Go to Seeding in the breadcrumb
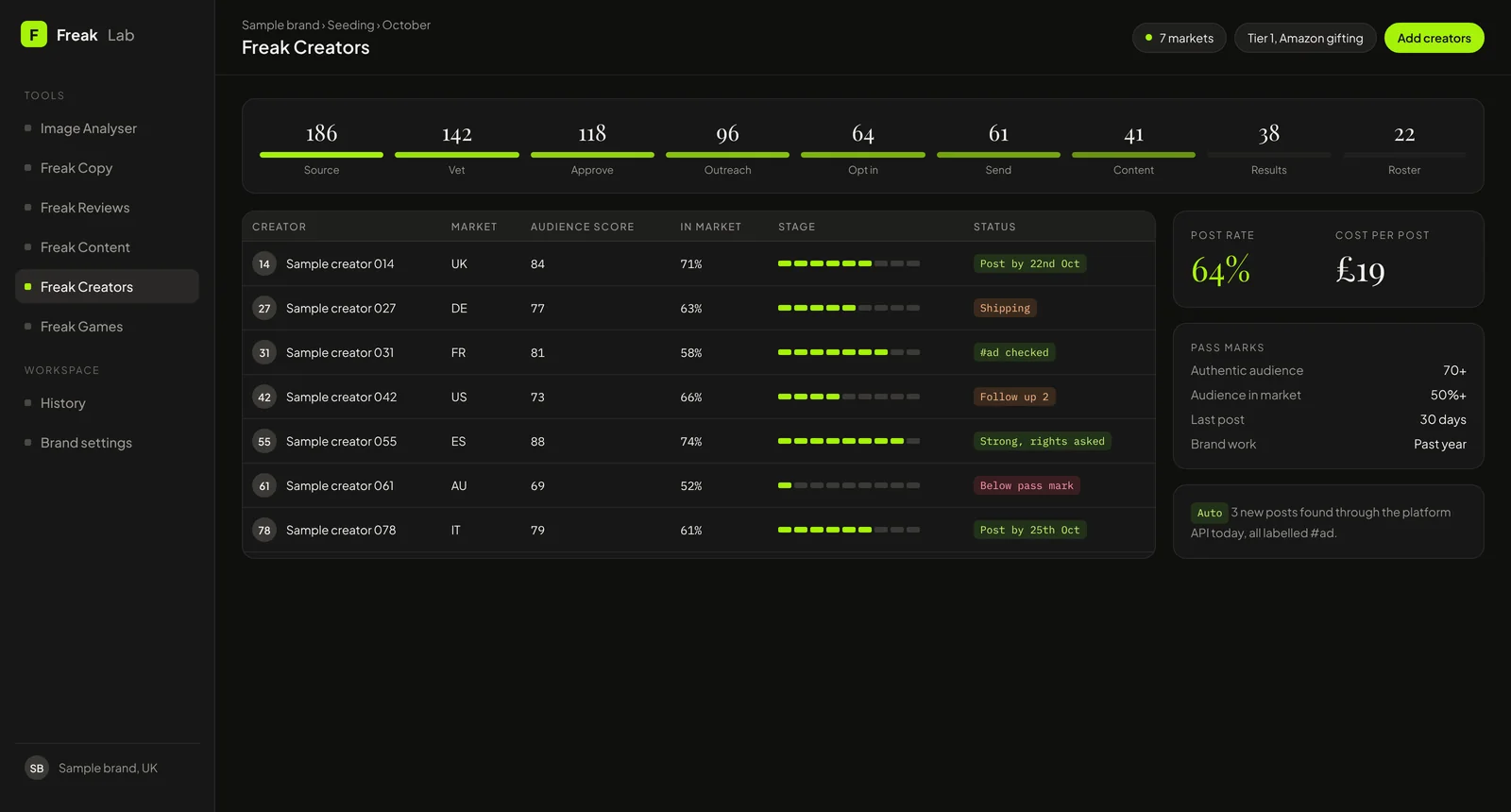The width and height of the screenshot is (1511, 812). [x=350, y=25]
